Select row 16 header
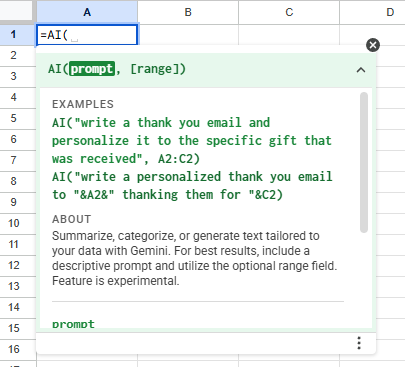The width and height of the screenshot is (405, 367). (13, 349)
